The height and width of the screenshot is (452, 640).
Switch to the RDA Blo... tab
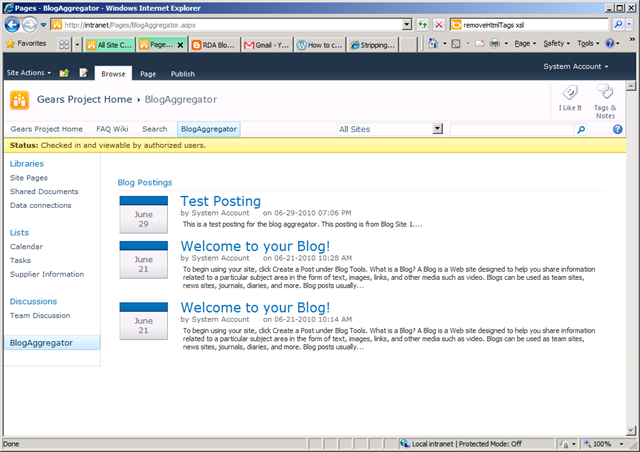[x=213, y=45]
